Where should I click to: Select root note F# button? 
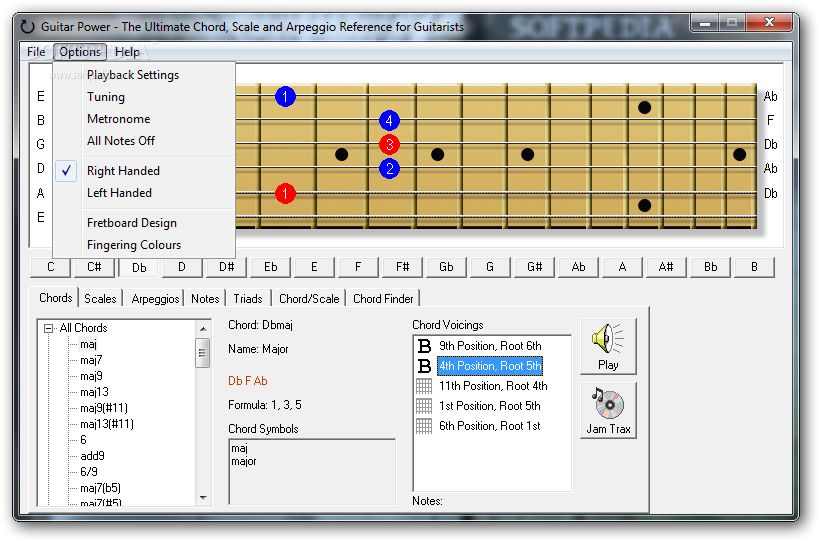[x=402, y=267]
